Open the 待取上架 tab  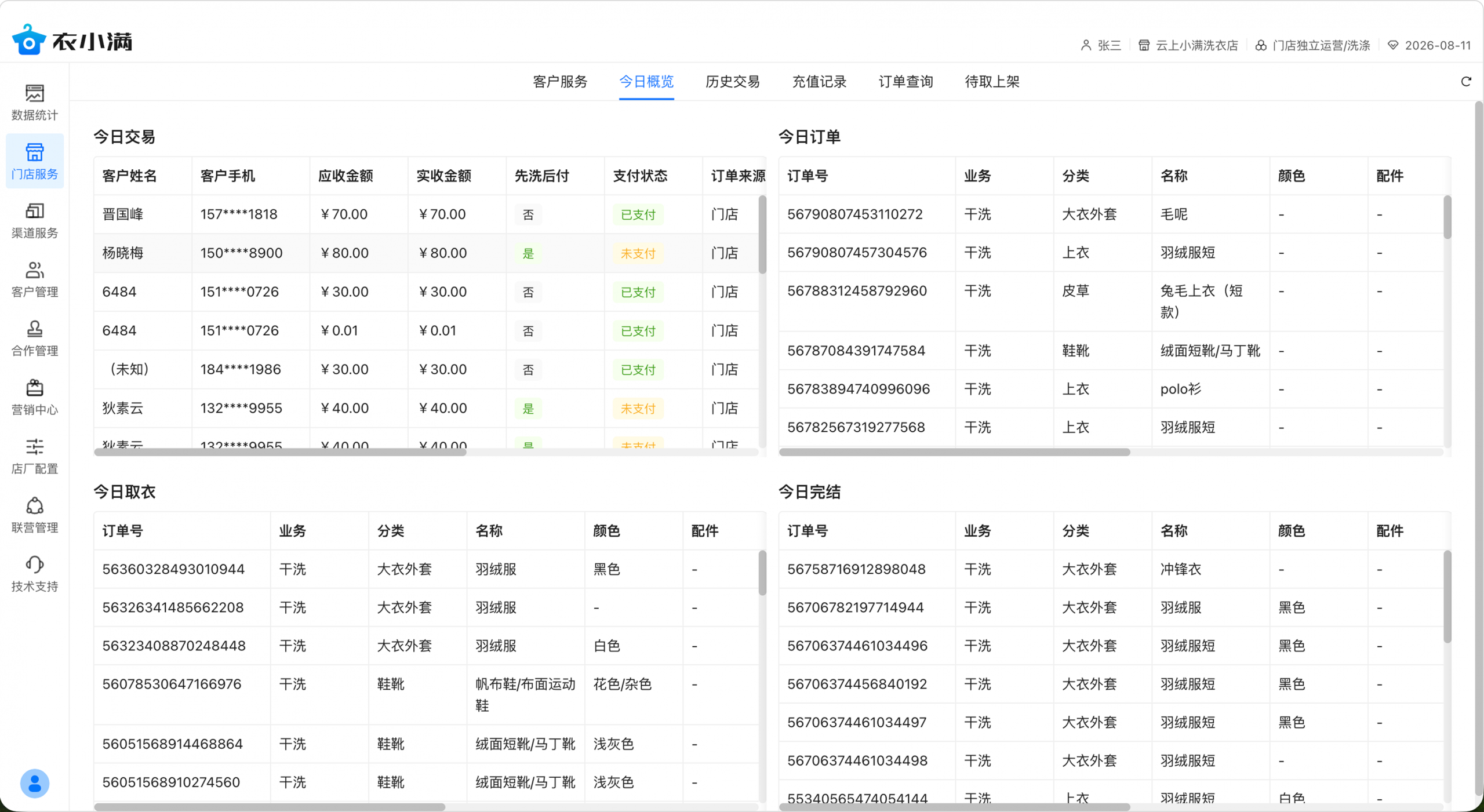[x=992, y=82]
